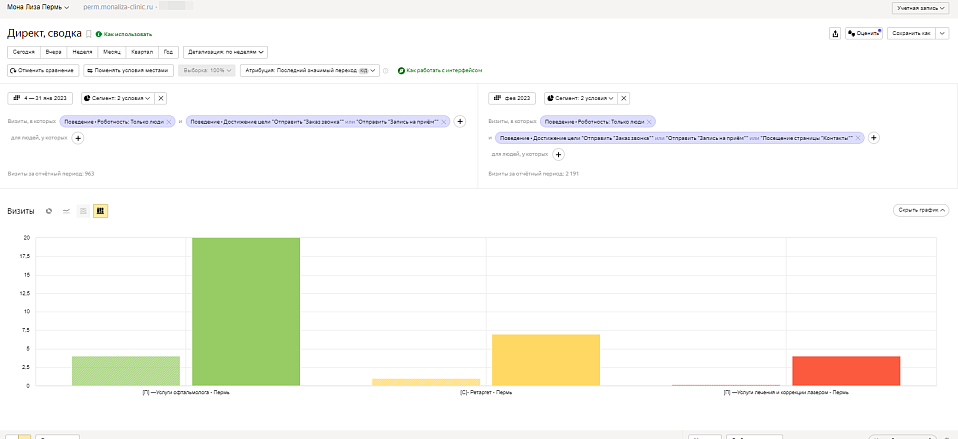Expand left Сегмент: 2 условия dropdown
958x439 pixels.
tap(117, 98)
